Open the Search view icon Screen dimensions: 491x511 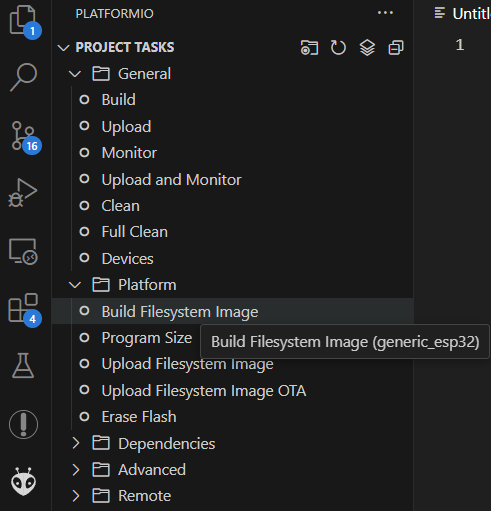(23, 77)
